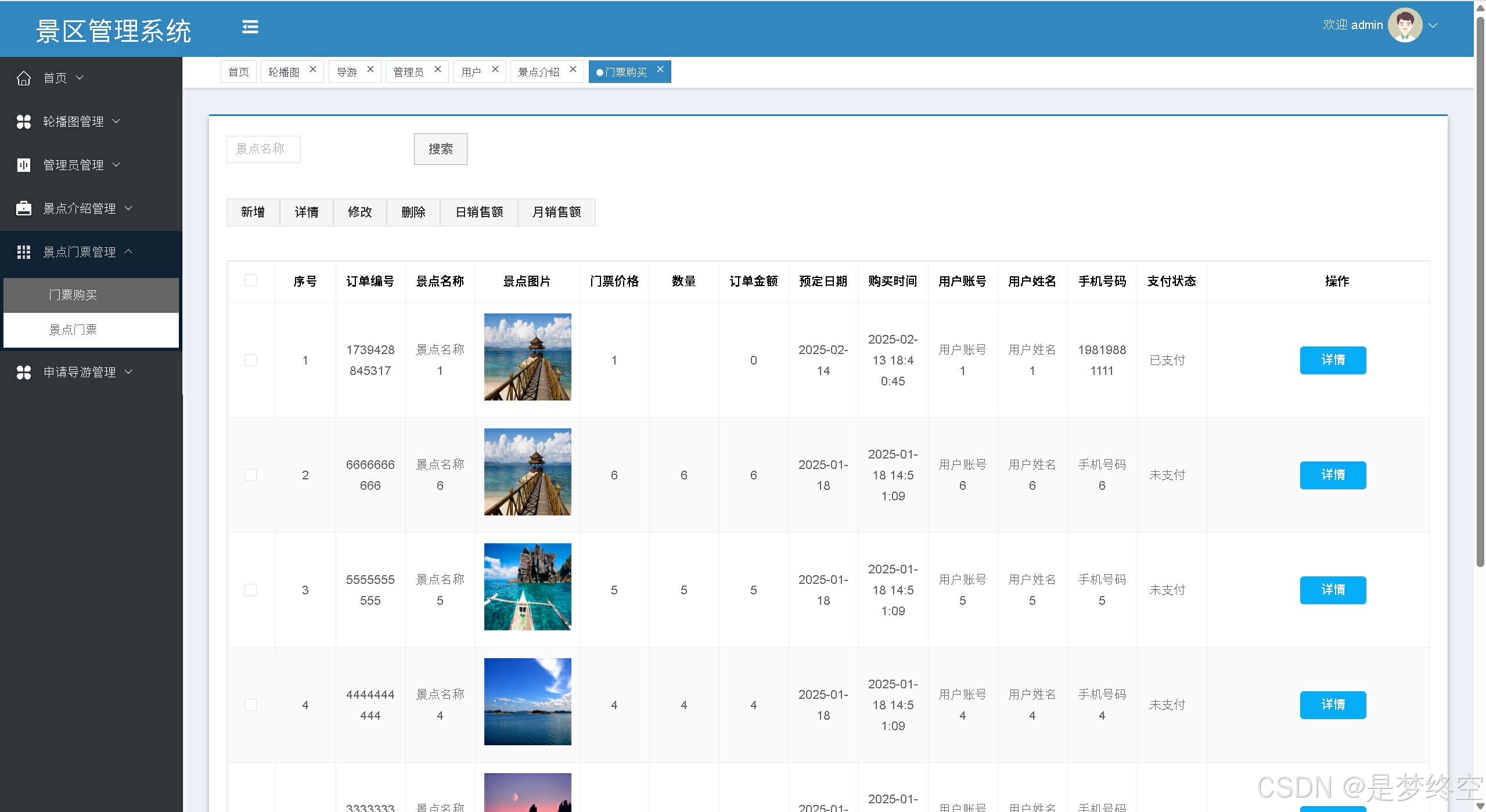Screen dimensions: 1486x812
Task: Open the admin user dropdown arrow
Action: (x=1433, y=25)
